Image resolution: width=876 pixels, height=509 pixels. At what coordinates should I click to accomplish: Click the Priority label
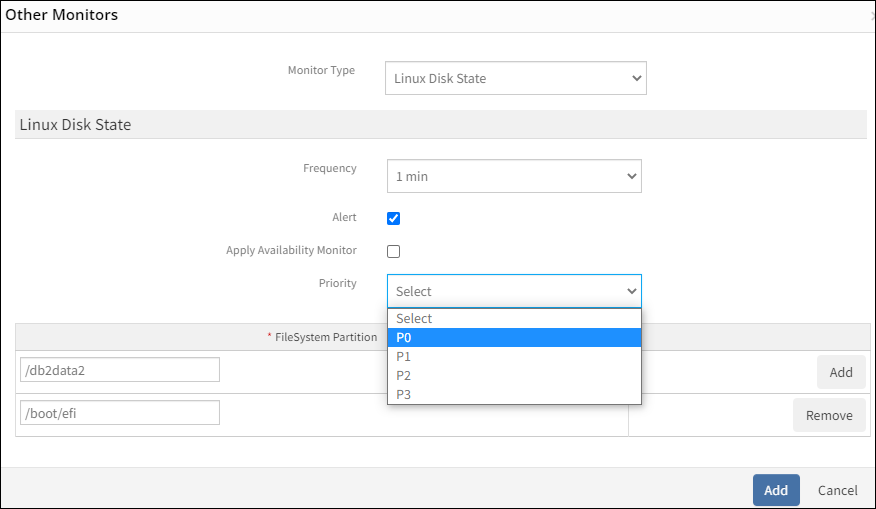pyautogui.click(x=337, y=283)
